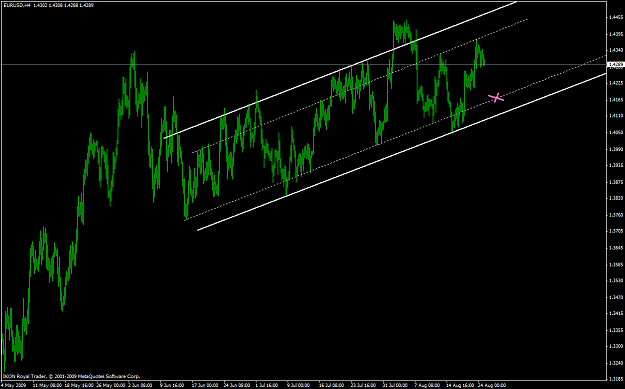Click the 4 May 2009 date label
625x389 pixels.
click(13, 385)
